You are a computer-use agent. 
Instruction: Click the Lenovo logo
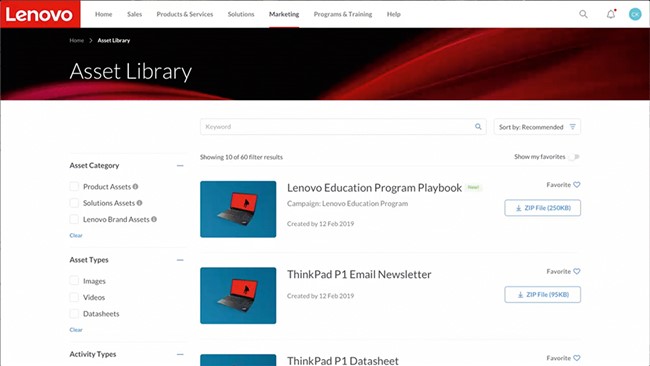[x=40, y=14]
